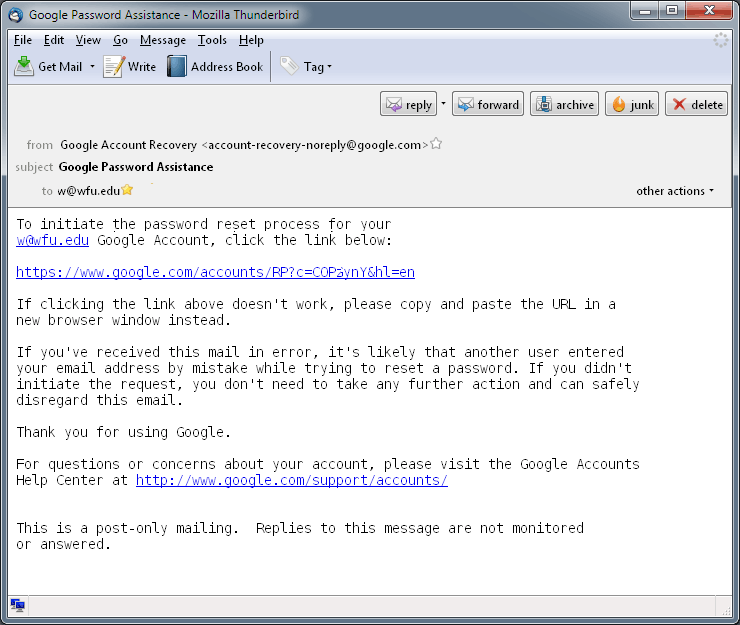Screen dimensions: 740x625
Task: Archive this message
Action: (x=564, y=104)
